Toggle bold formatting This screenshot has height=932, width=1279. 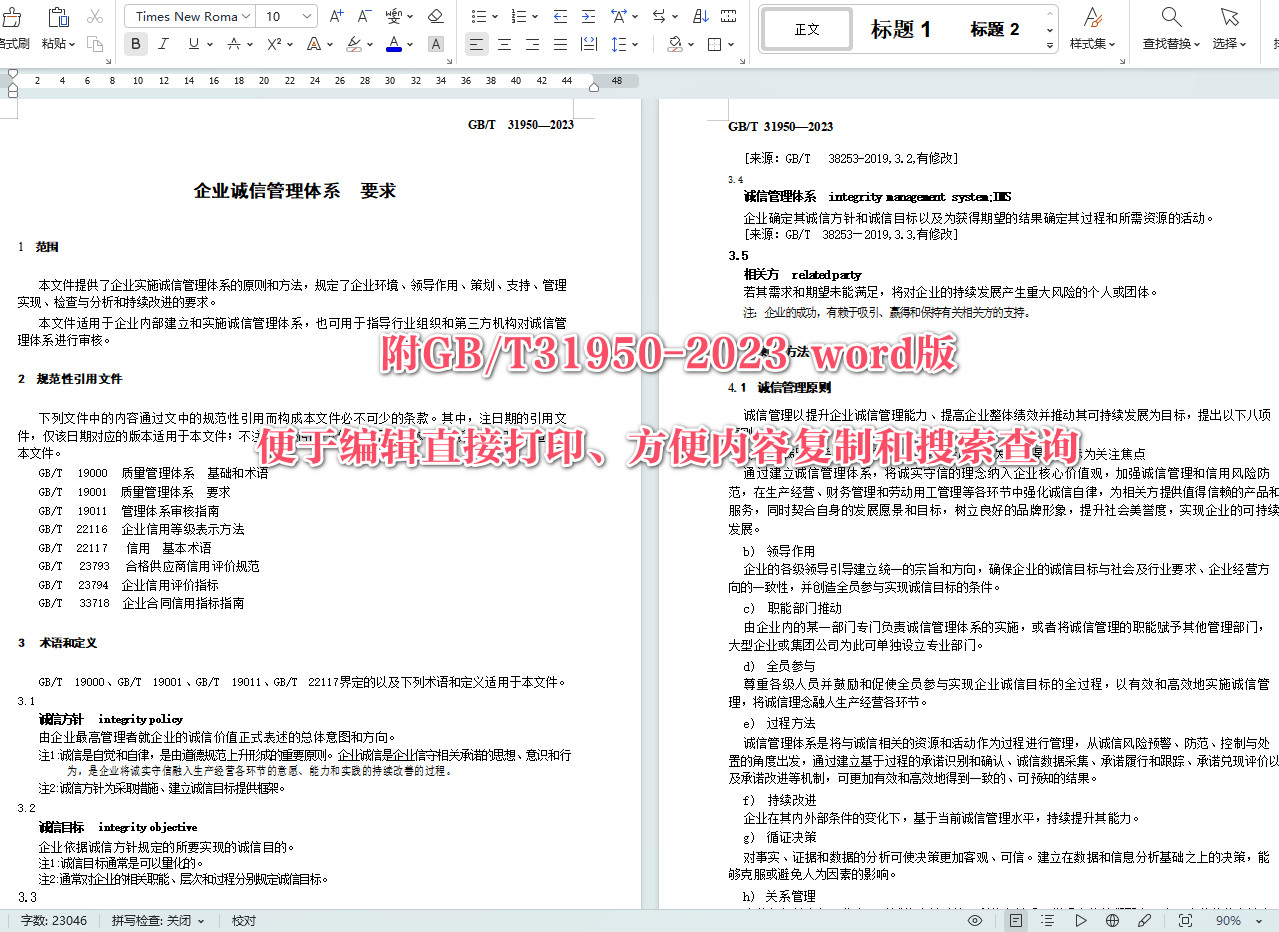coord(135,44)
